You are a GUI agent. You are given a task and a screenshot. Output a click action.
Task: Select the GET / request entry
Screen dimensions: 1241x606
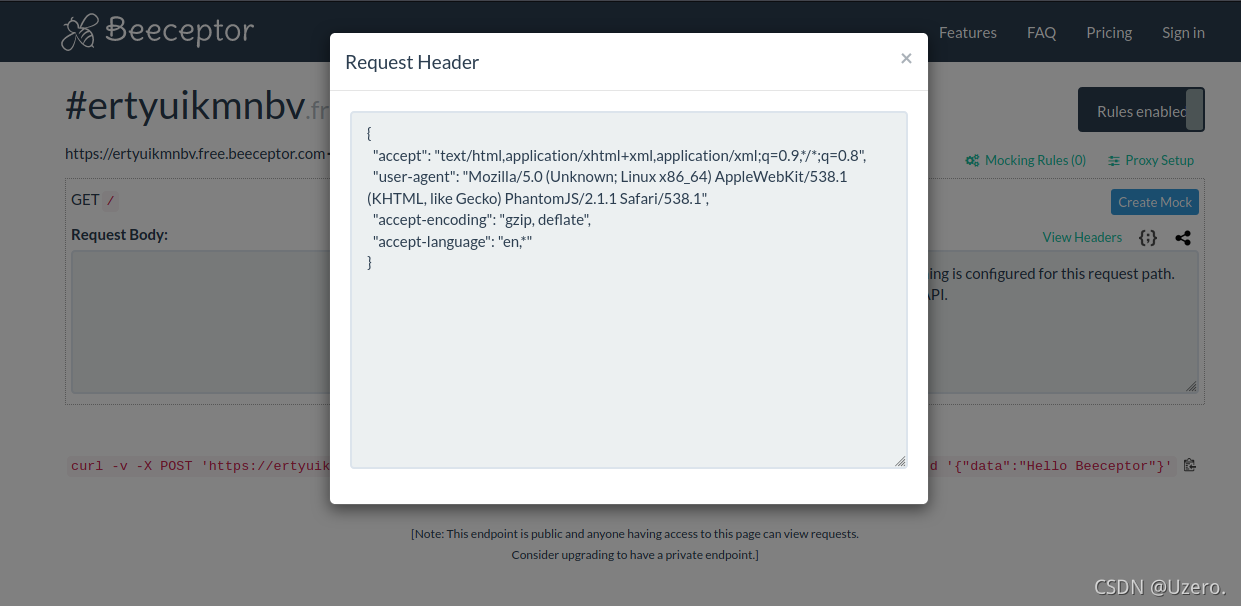point(90,199)
